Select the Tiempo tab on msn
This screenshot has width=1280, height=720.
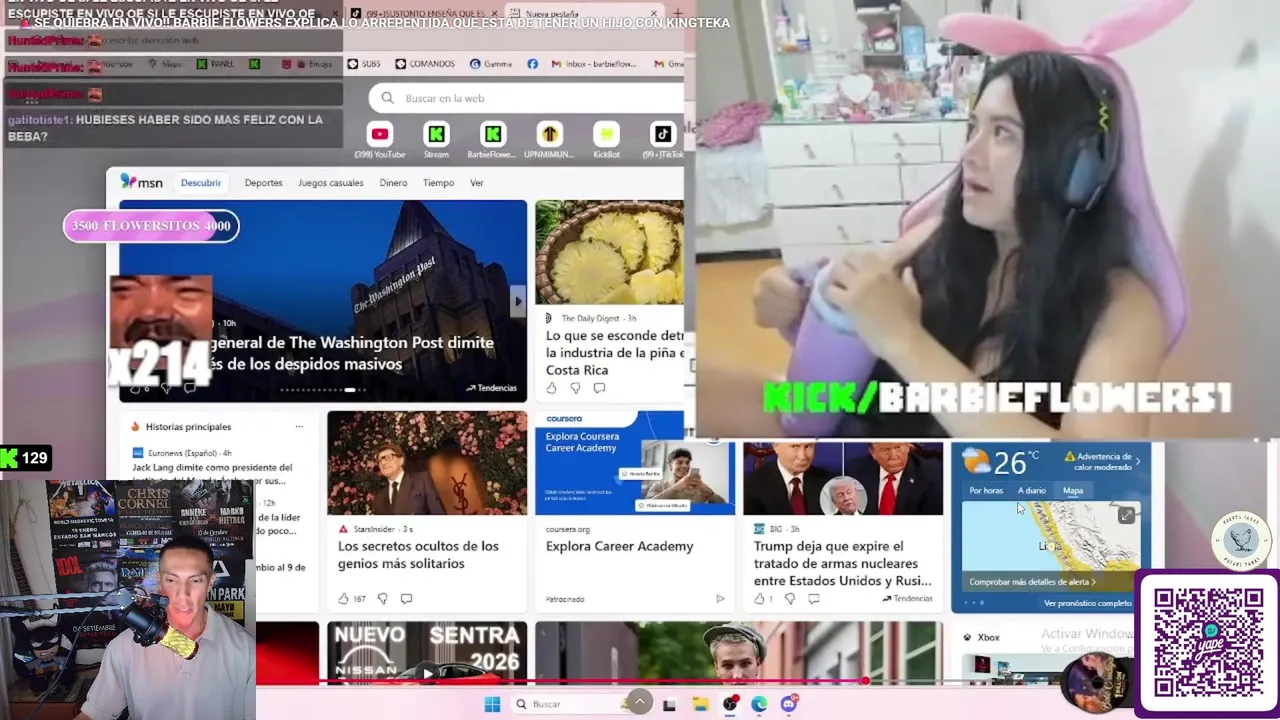pos(438,183)
